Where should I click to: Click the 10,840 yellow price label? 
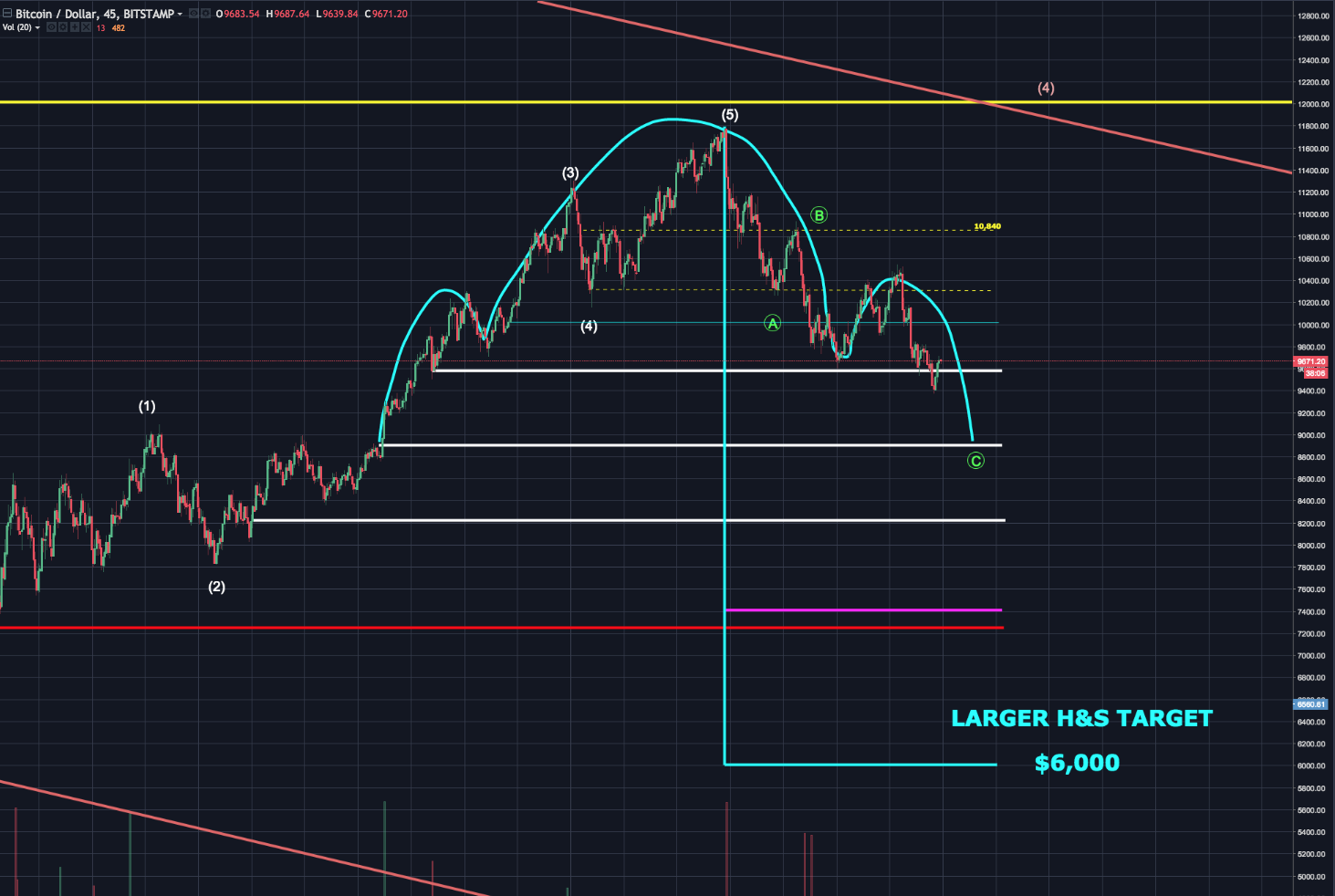coord(987,226)
